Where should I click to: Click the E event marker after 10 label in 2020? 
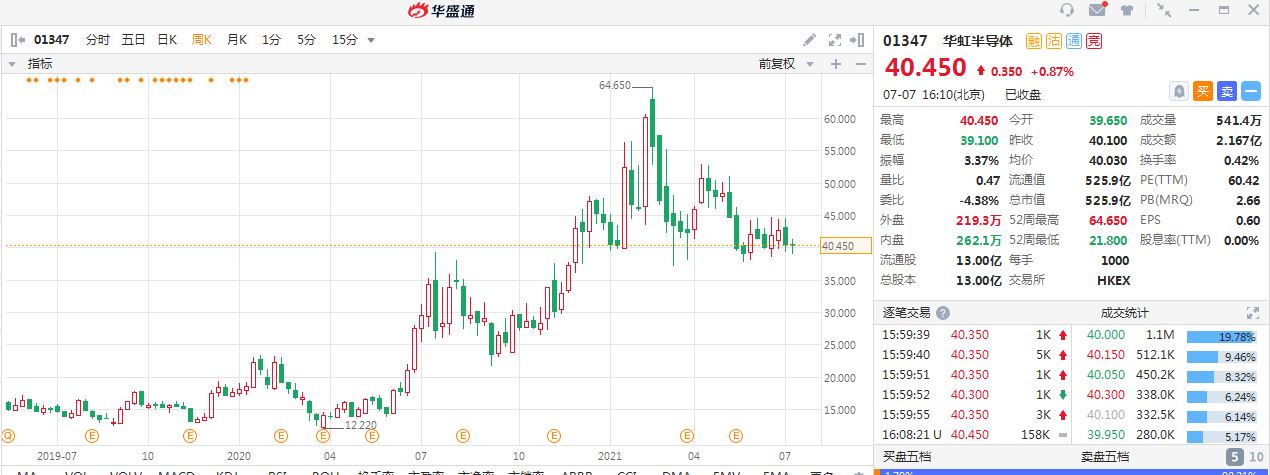(x=554, y=436)
